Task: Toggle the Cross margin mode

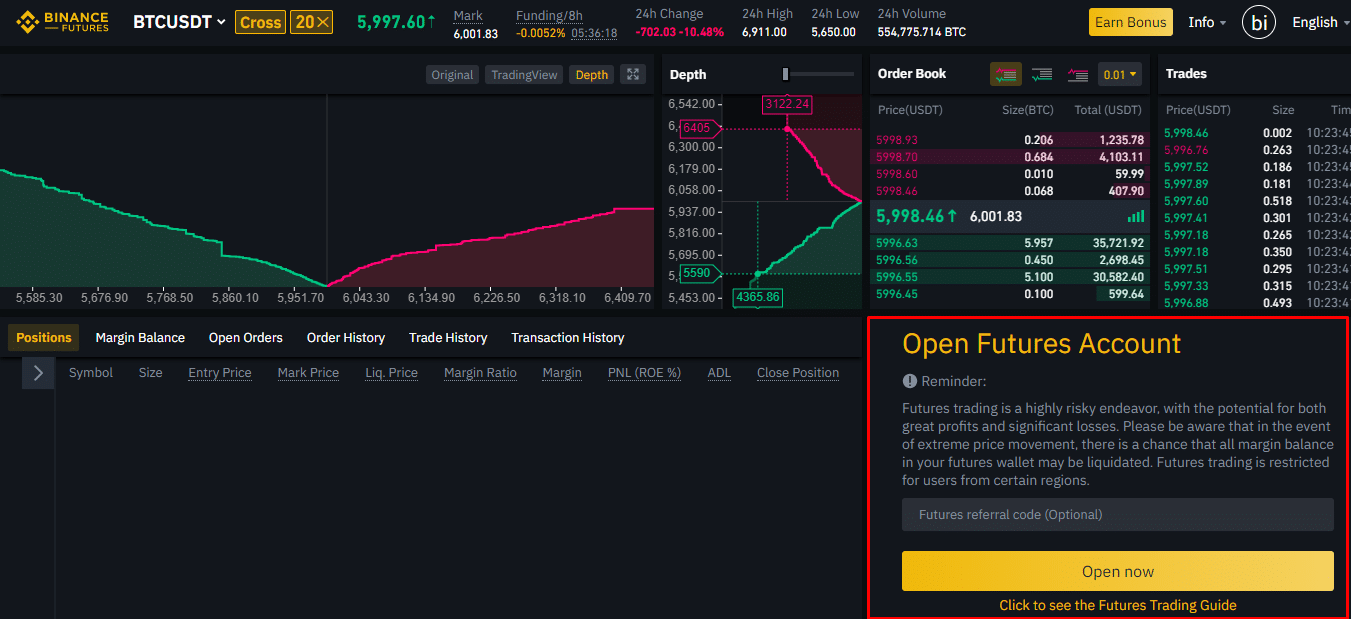Action: [x=260, y=22]
